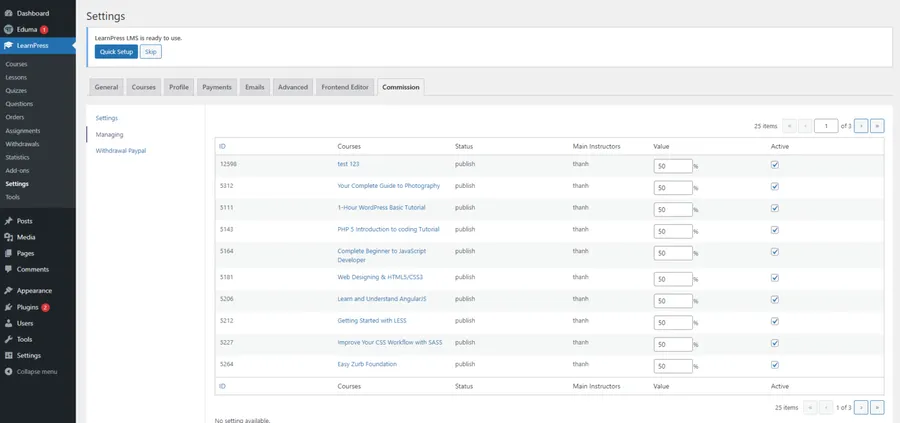Viewport: 900px width, 423px height.
Task: Click the value field for Getting Started with LESS
Action: click(x=673, y=323)
